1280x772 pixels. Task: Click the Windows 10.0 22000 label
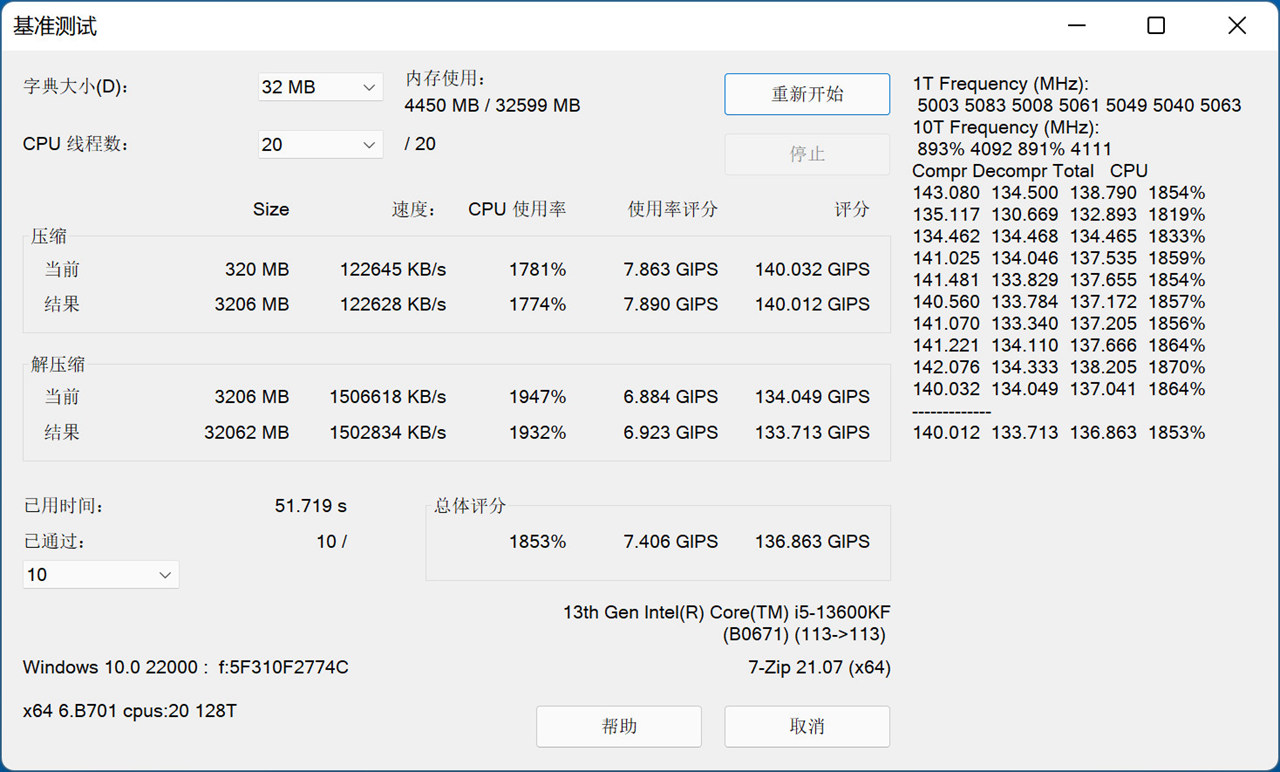click(x=185, y=667)
